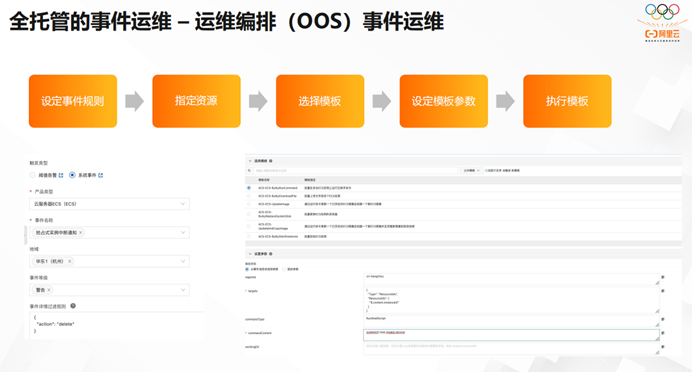Remove the 警告 level tag
The height and width of the screenshot is (372, 692).
point(49,290)
